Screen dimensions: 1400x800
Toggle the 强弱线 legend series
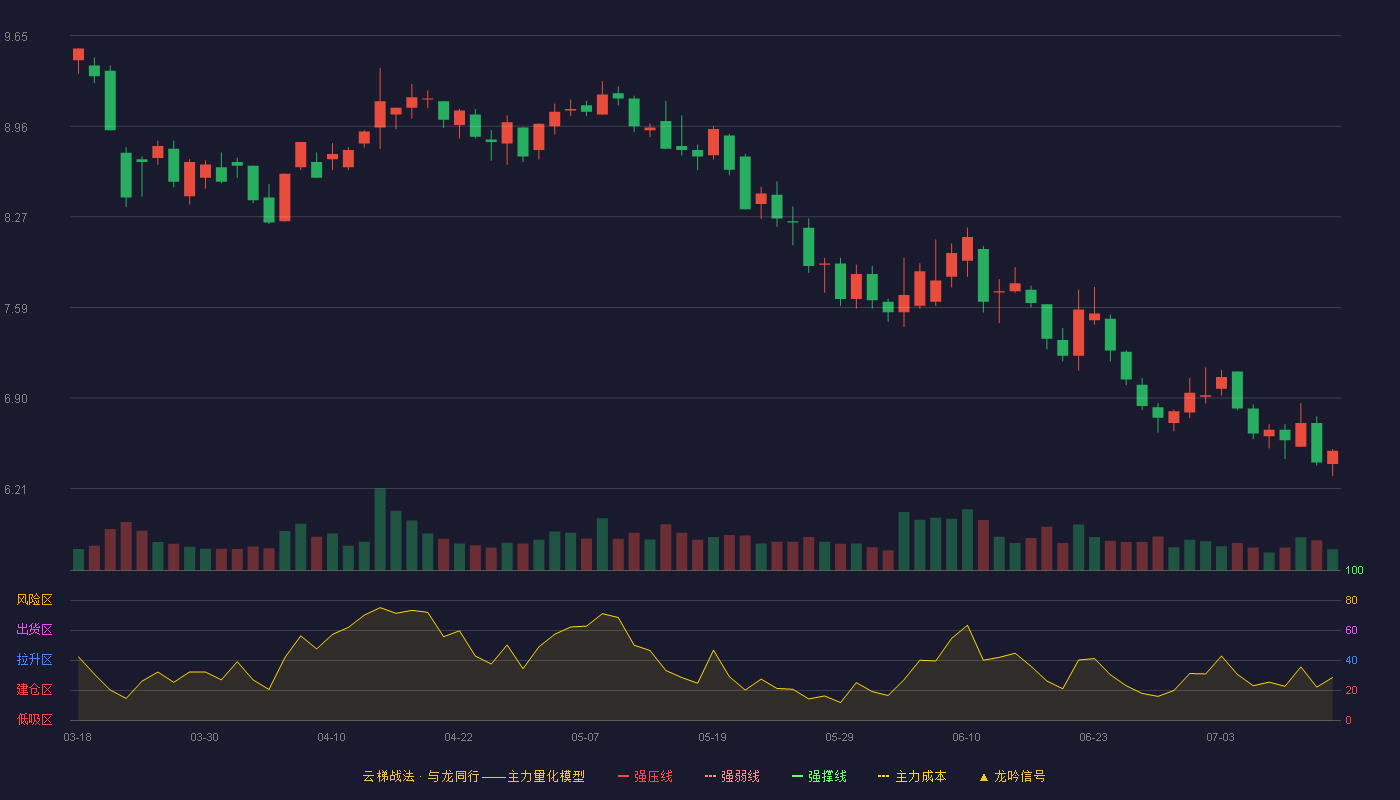coord(732,776)
